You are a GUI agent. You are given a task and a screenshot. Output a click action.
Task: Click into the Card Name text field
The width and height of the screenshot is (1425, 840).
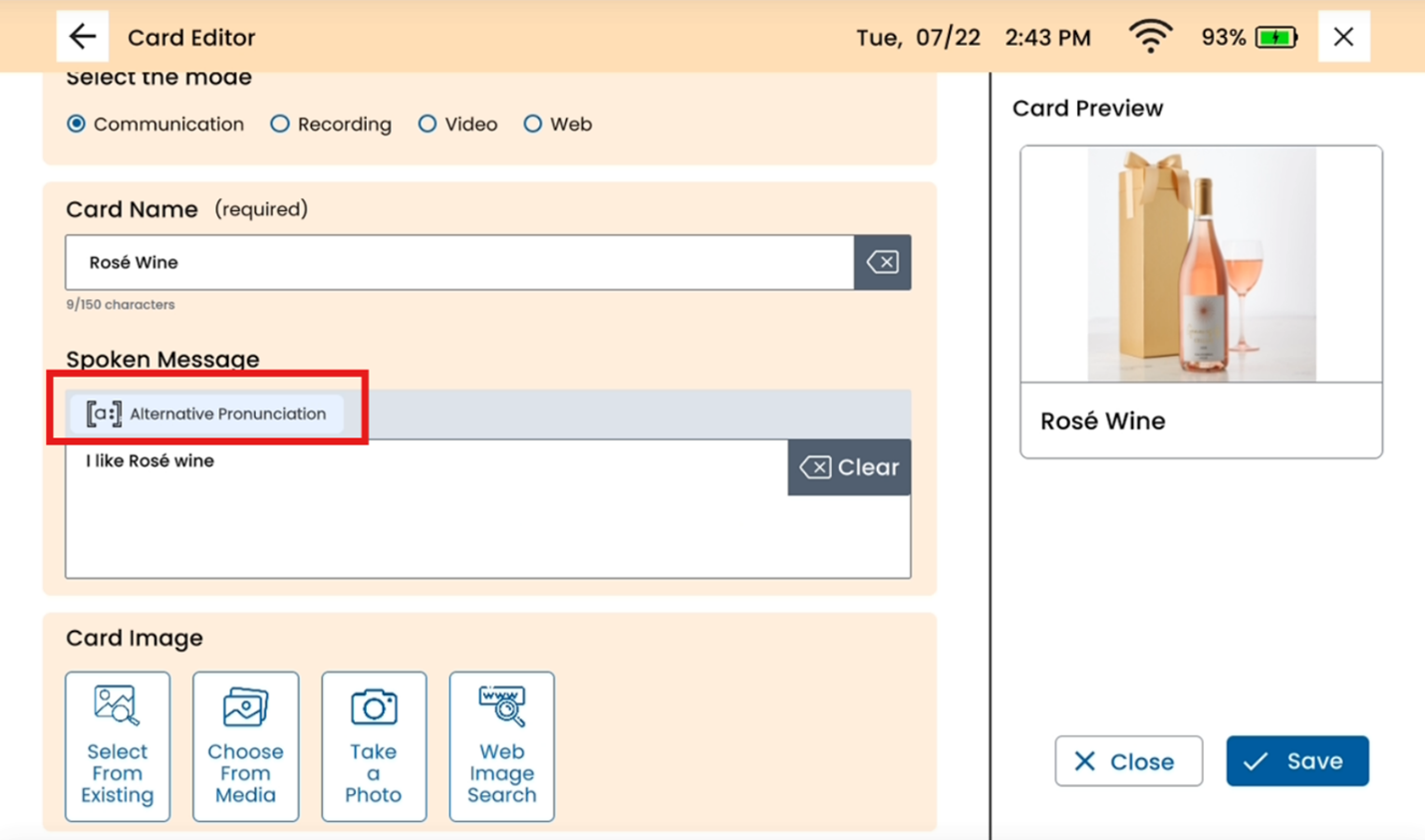point(458,263)
